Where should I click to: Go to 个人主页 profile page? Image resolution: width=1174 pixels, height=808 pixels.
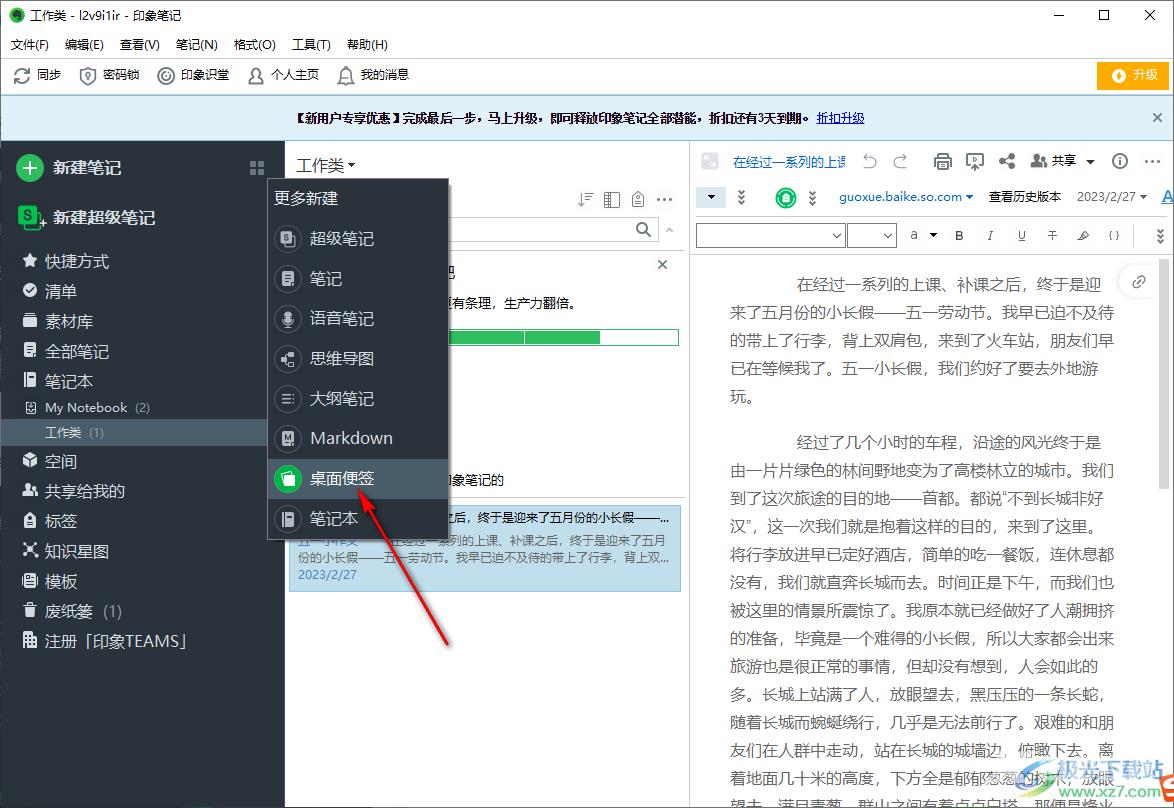tap(283, 75)
